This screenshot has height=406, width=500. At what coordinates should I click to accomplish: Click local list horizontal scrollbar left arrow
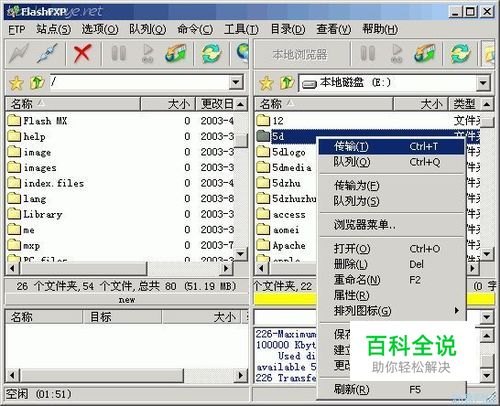coord(262,268)
